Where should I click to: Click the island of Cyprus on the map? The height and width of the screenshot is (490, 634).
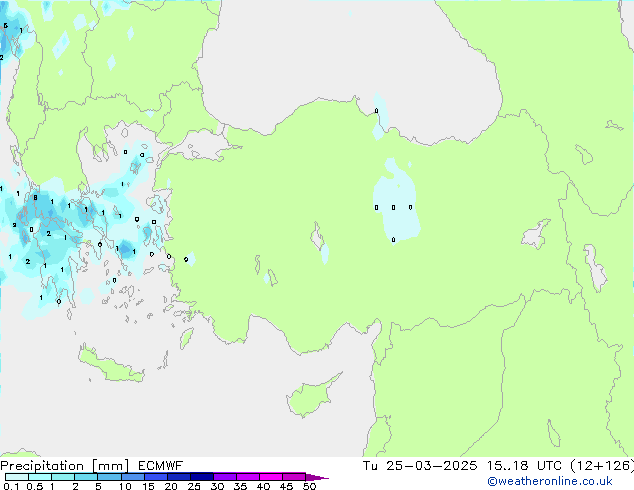[310, 398]
